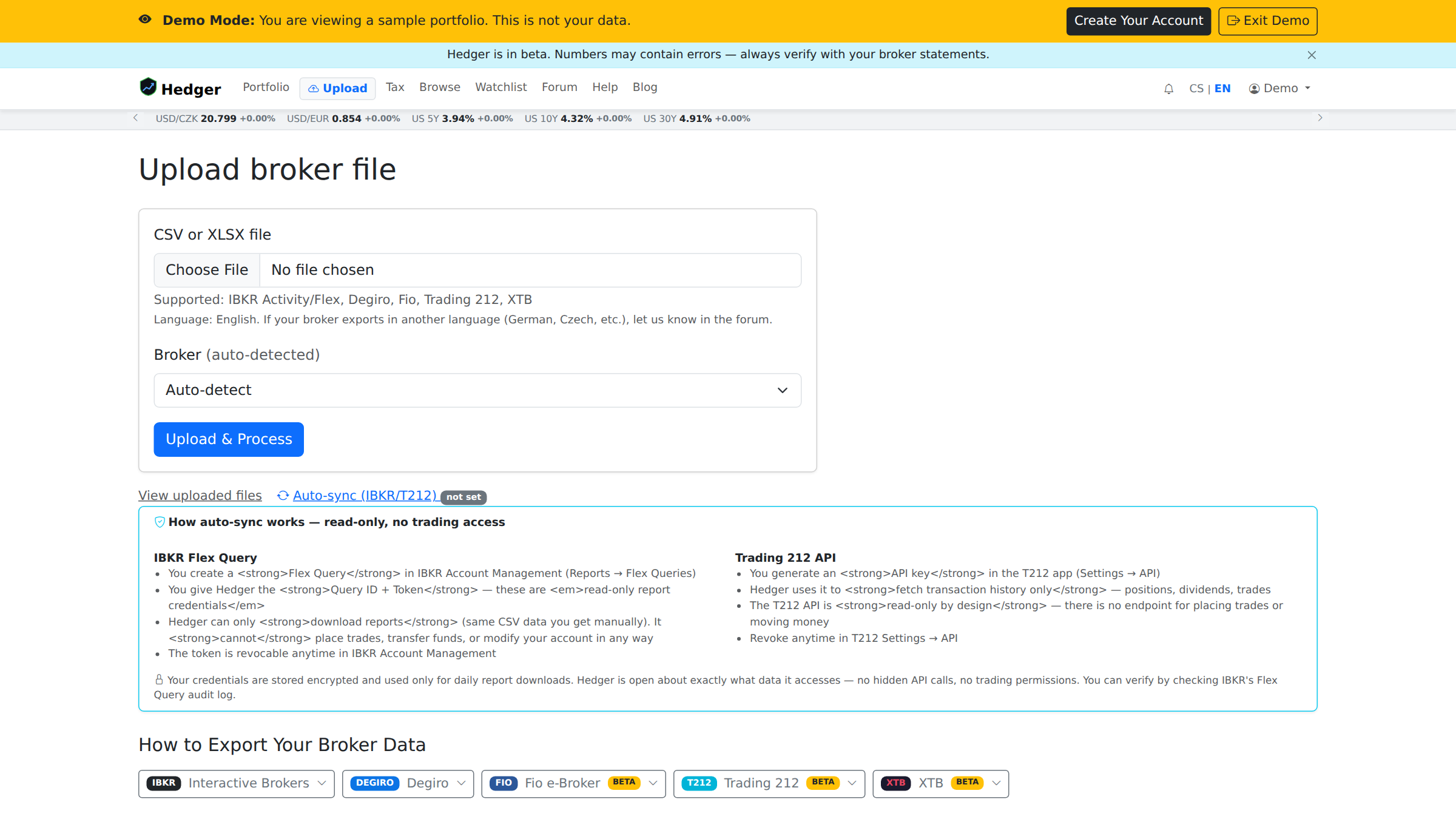Switch language to CS

tap(1196, 89)
